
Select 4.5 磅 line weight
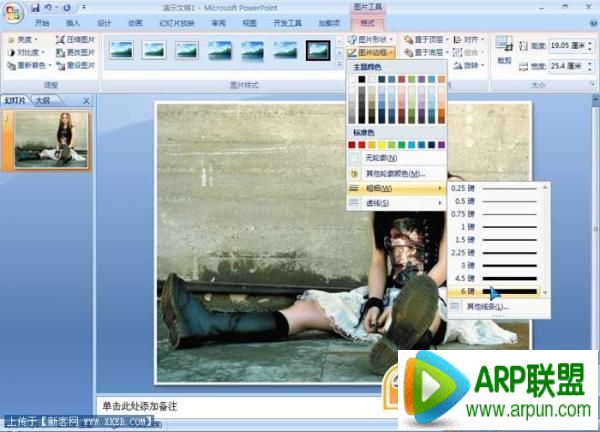click(495, 278)
